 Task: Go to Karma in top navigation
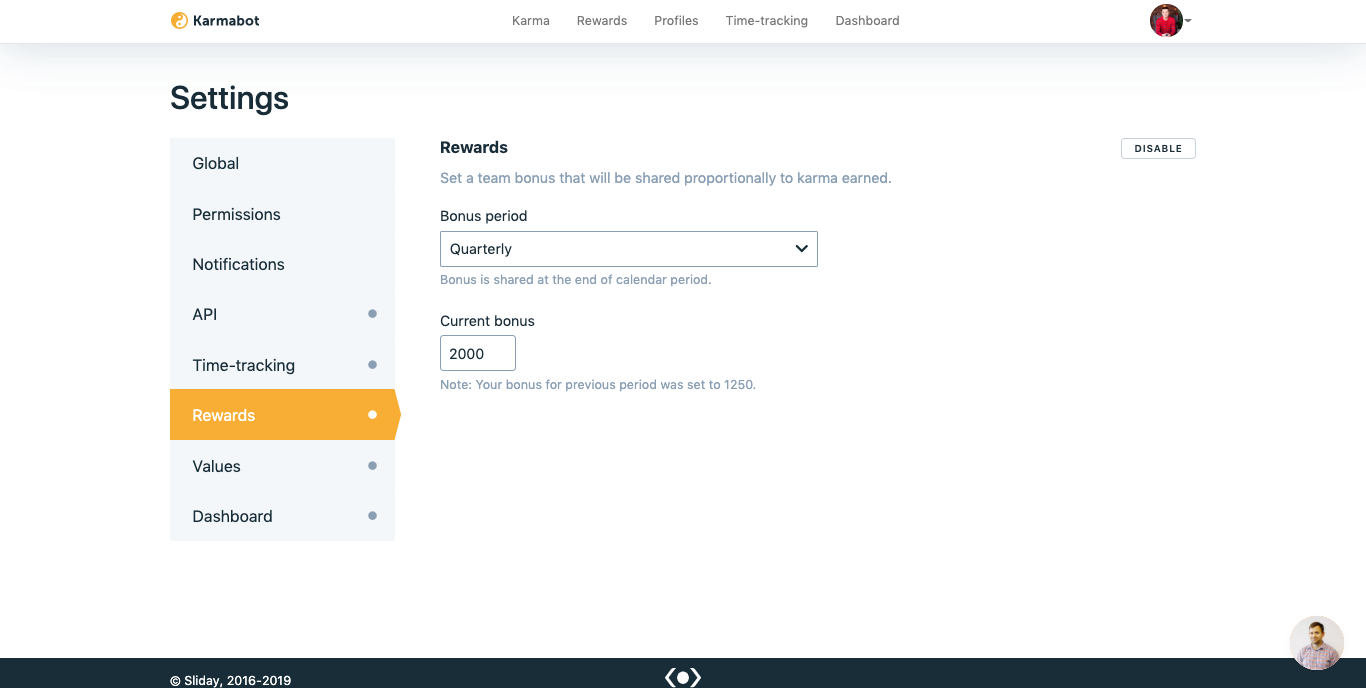(531, 20)
